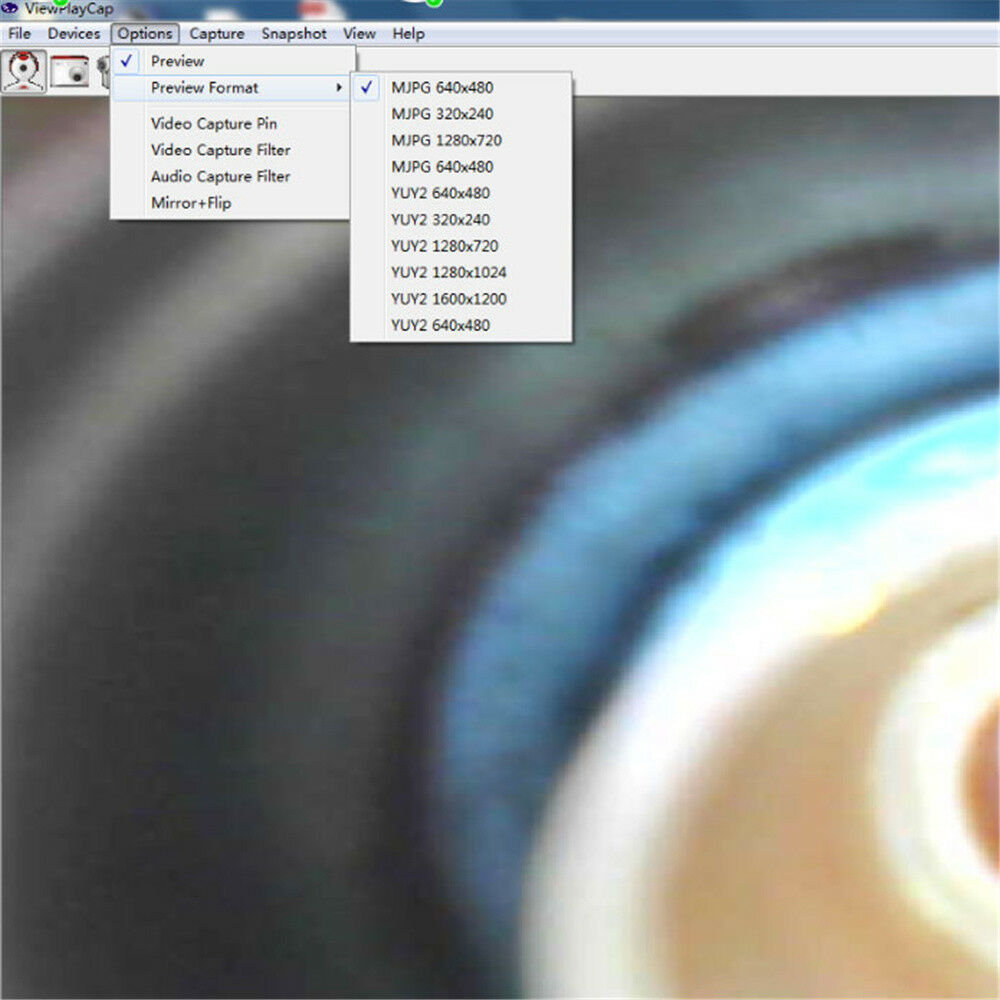Select the MJPG 1280x720 preview format

click(x=461, y=140)
